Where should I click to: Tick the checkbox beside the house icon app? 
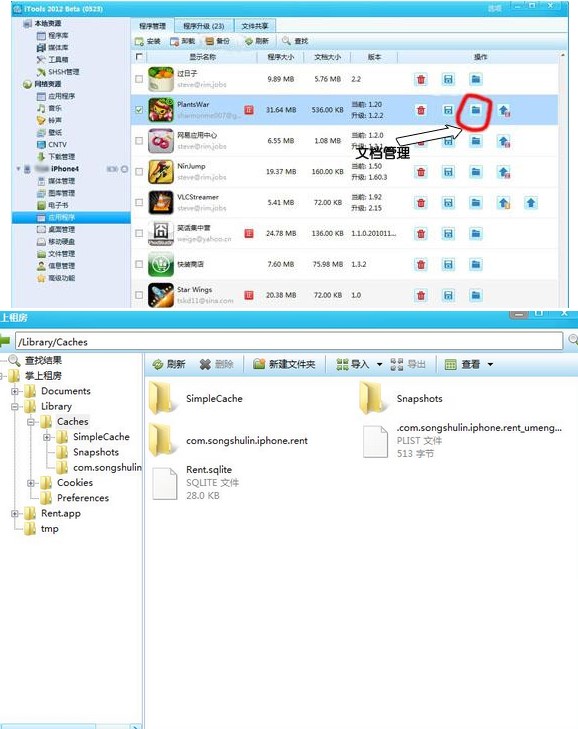(x=139, y=233)
